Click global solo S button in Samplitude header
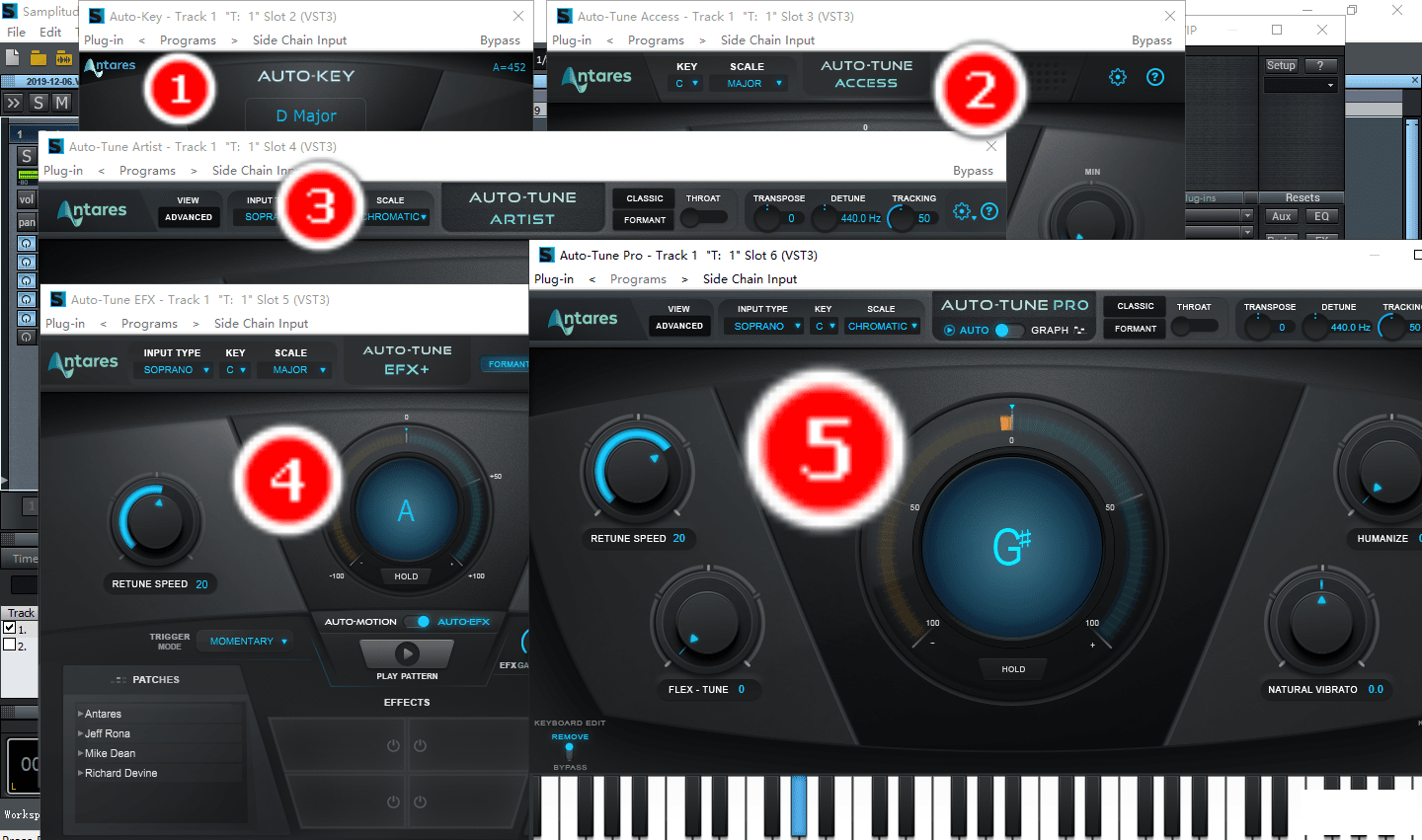This screenshot has width=1422, height=840. pyautogui.click(x=39, y=102)
